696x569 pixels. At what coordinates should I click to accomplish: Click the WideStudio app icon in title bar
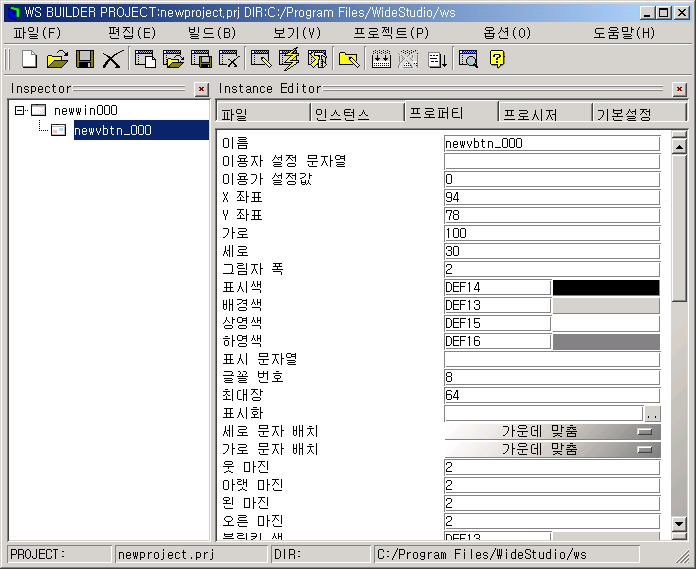point(14,13)
